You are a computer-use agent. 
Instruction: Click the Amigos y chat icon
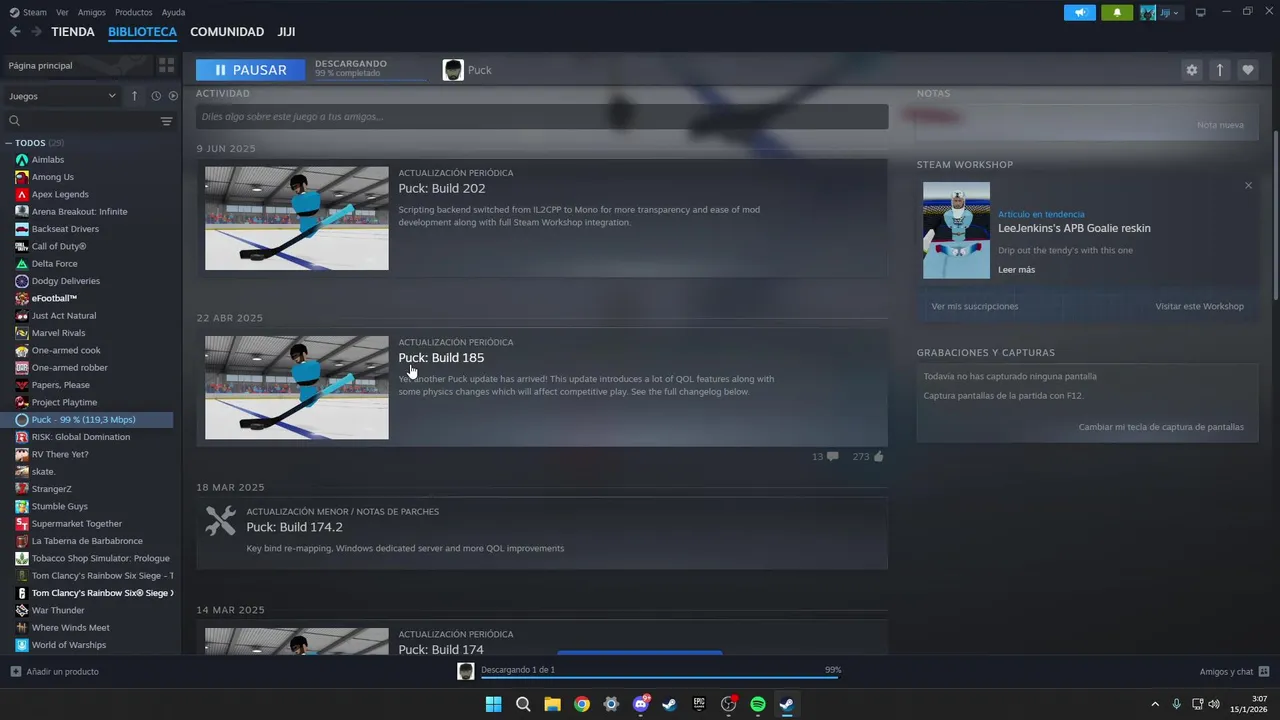[1264, 671]
